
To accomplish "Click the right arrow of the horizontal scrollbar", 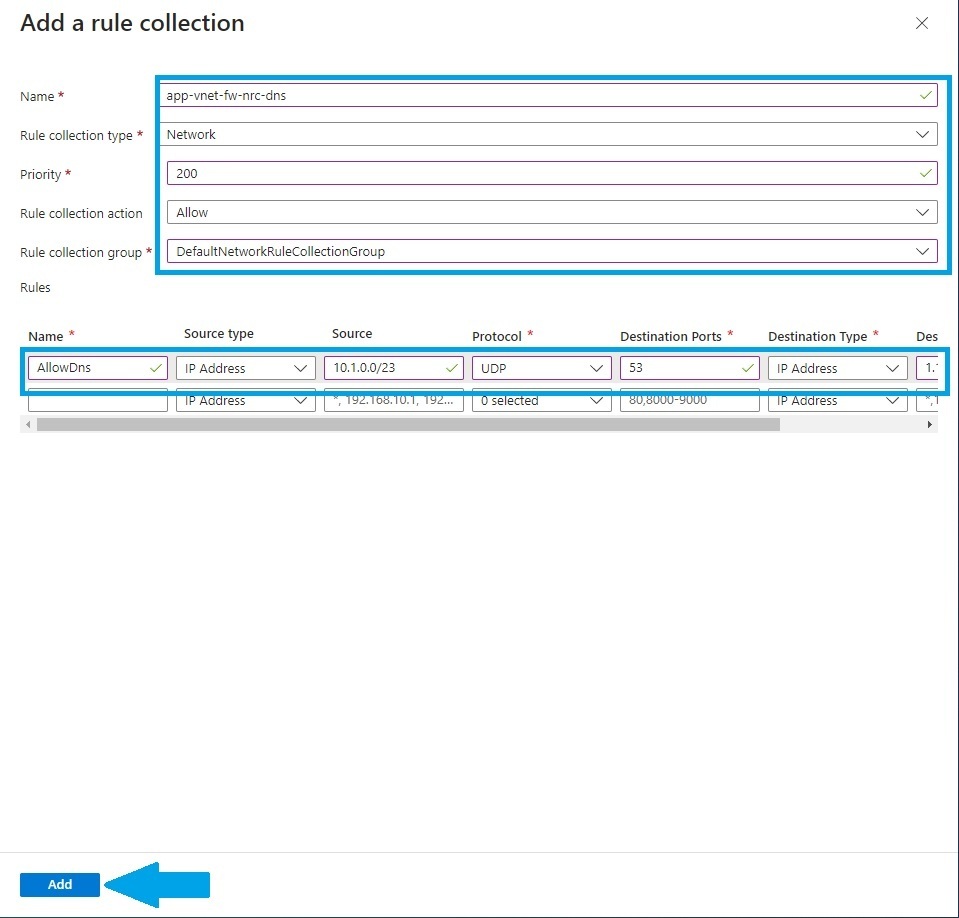I will [928, 424].
